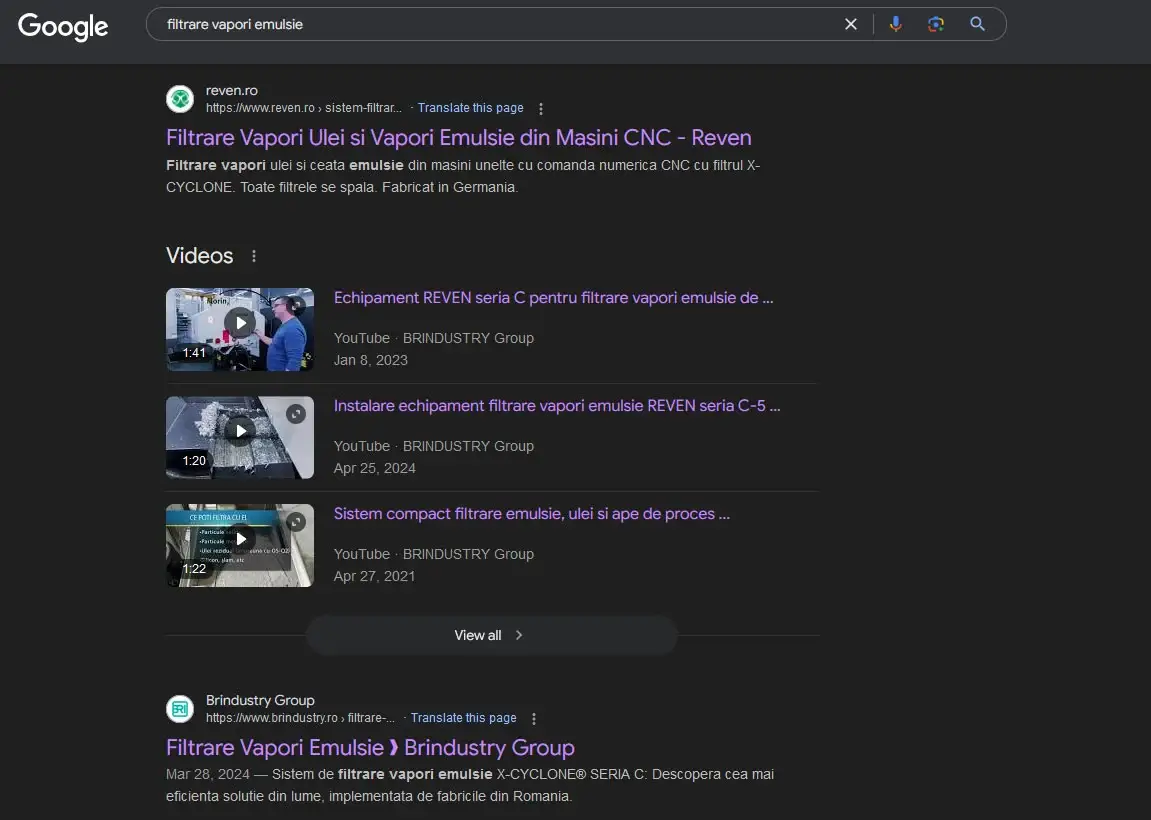
Task: Click the reven.ro site name
Action: pos(231,90)
